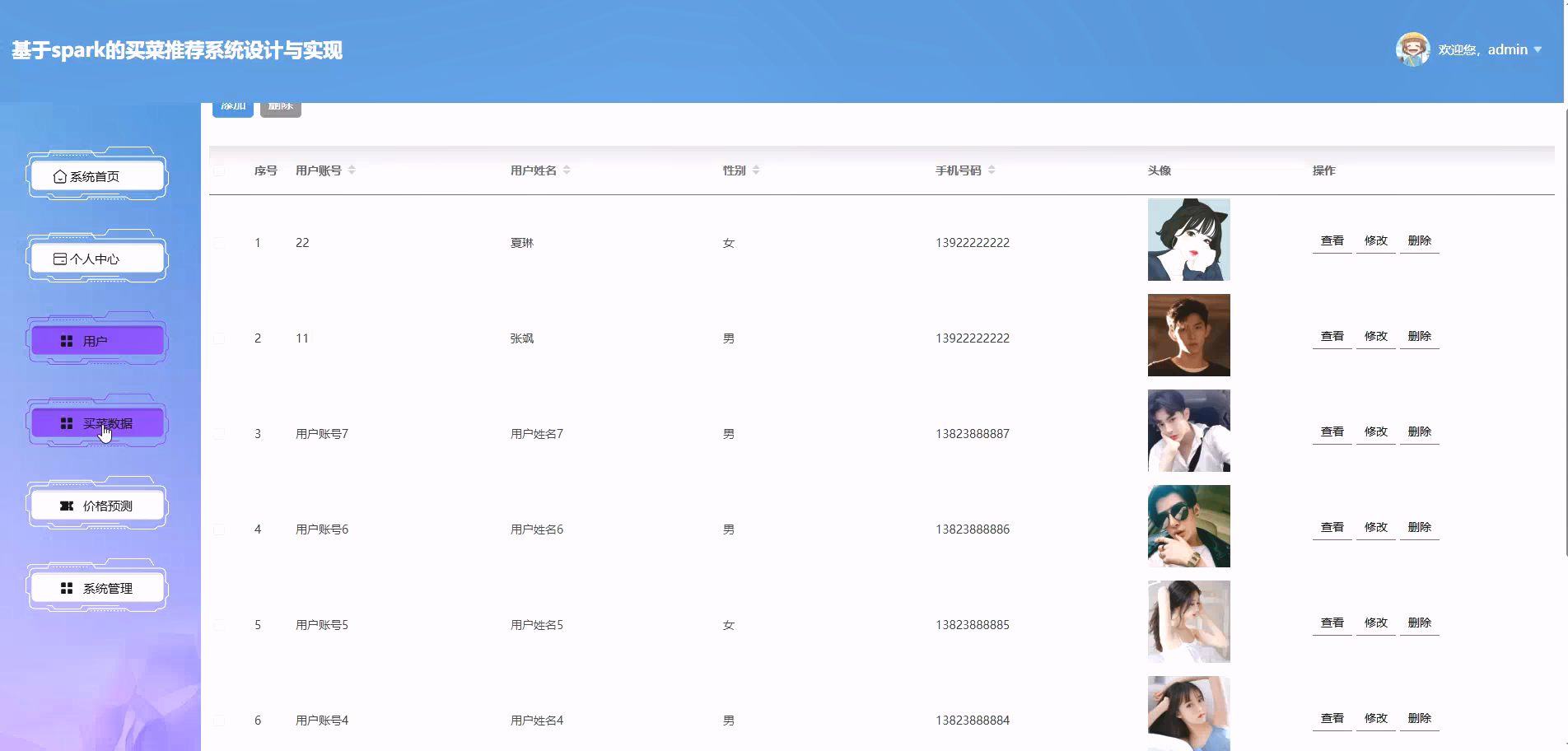Open the avatar image in row 用户账号5

click(x=1188, y=622)
